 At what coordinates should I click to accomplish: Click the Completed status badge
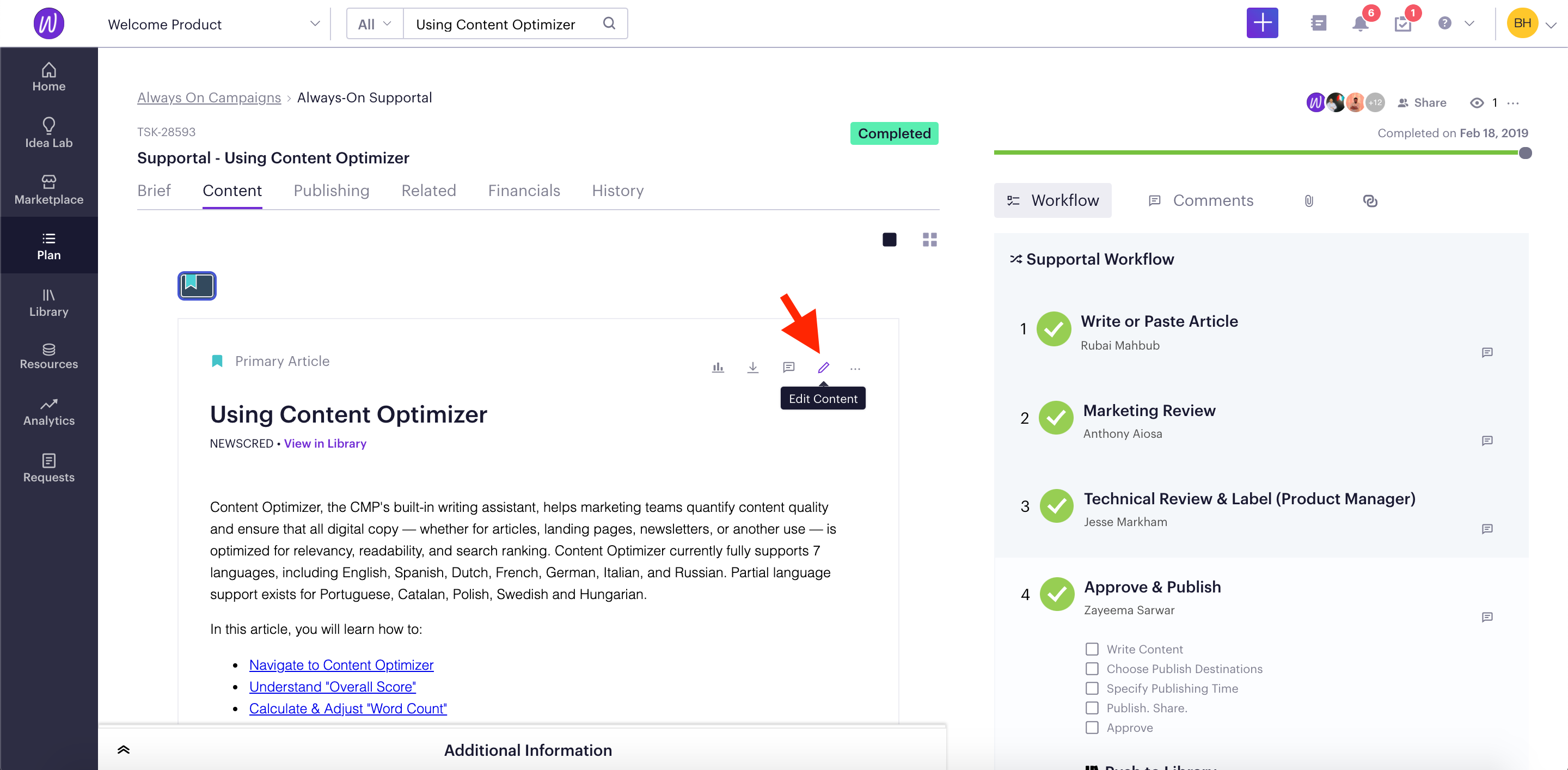pos(893,133)
